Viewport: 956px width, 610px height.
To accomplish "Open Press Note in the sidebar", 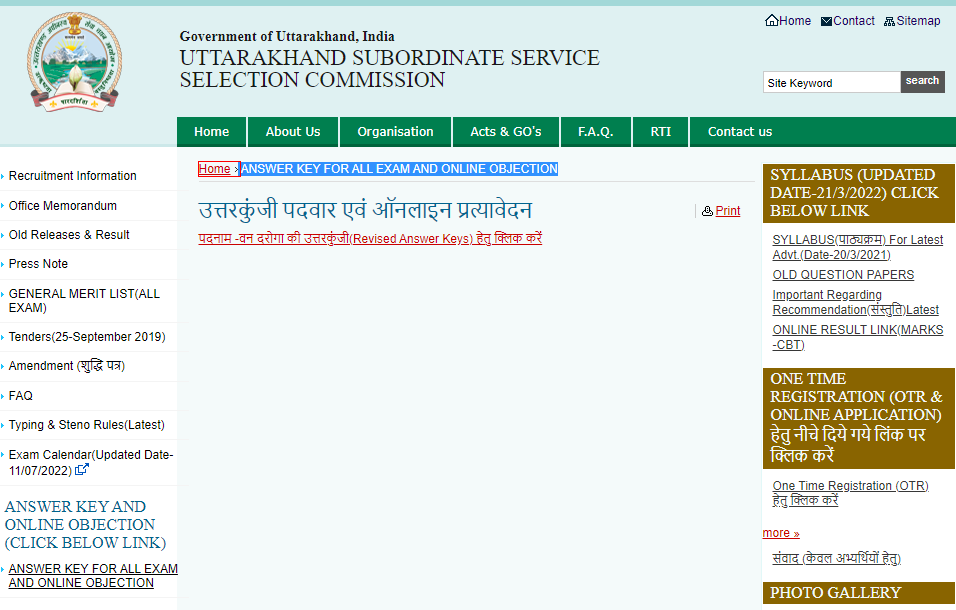I will point(38,264).
